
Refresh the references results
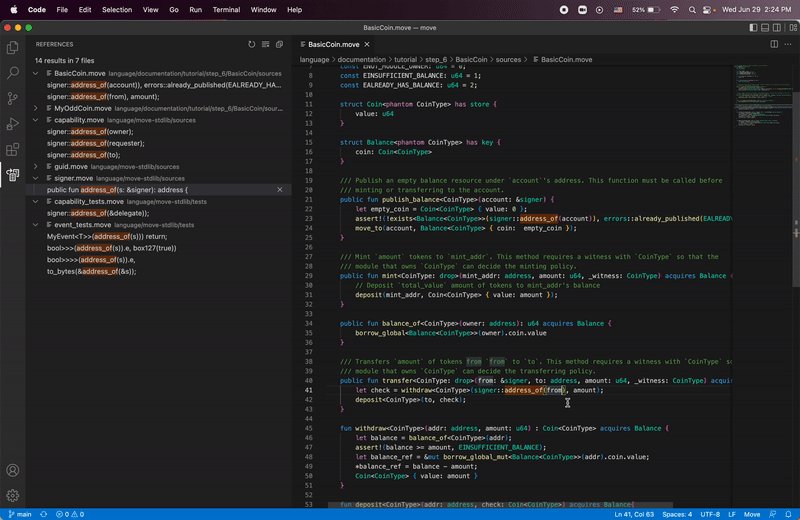pyautogui.click(x=252, y=44)
